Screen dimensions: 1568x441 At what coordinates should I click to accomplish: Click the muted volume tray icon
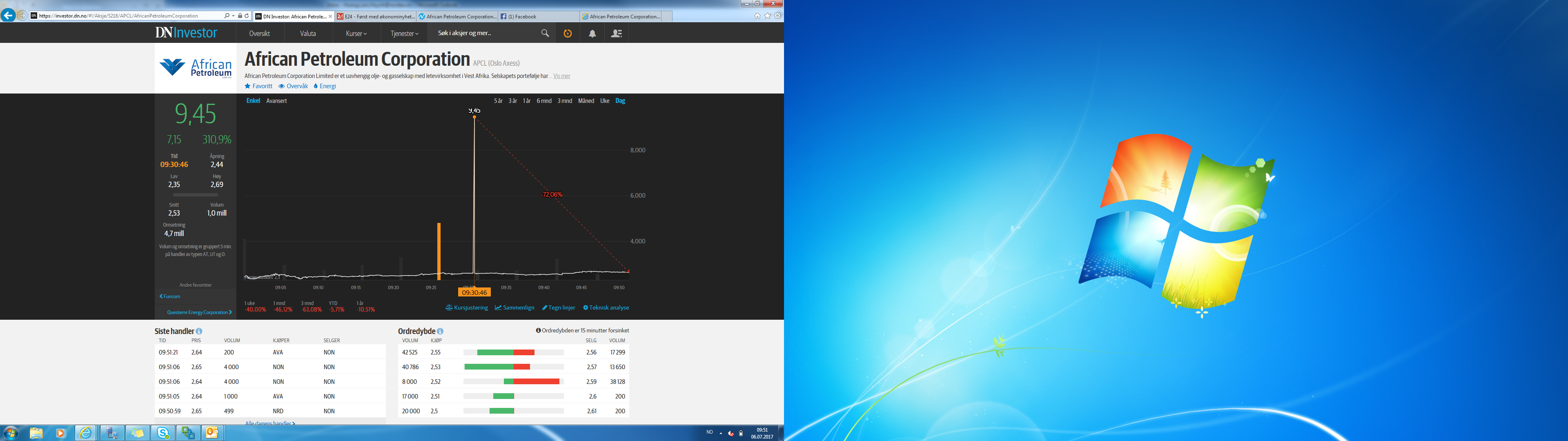tap(731, 433)
